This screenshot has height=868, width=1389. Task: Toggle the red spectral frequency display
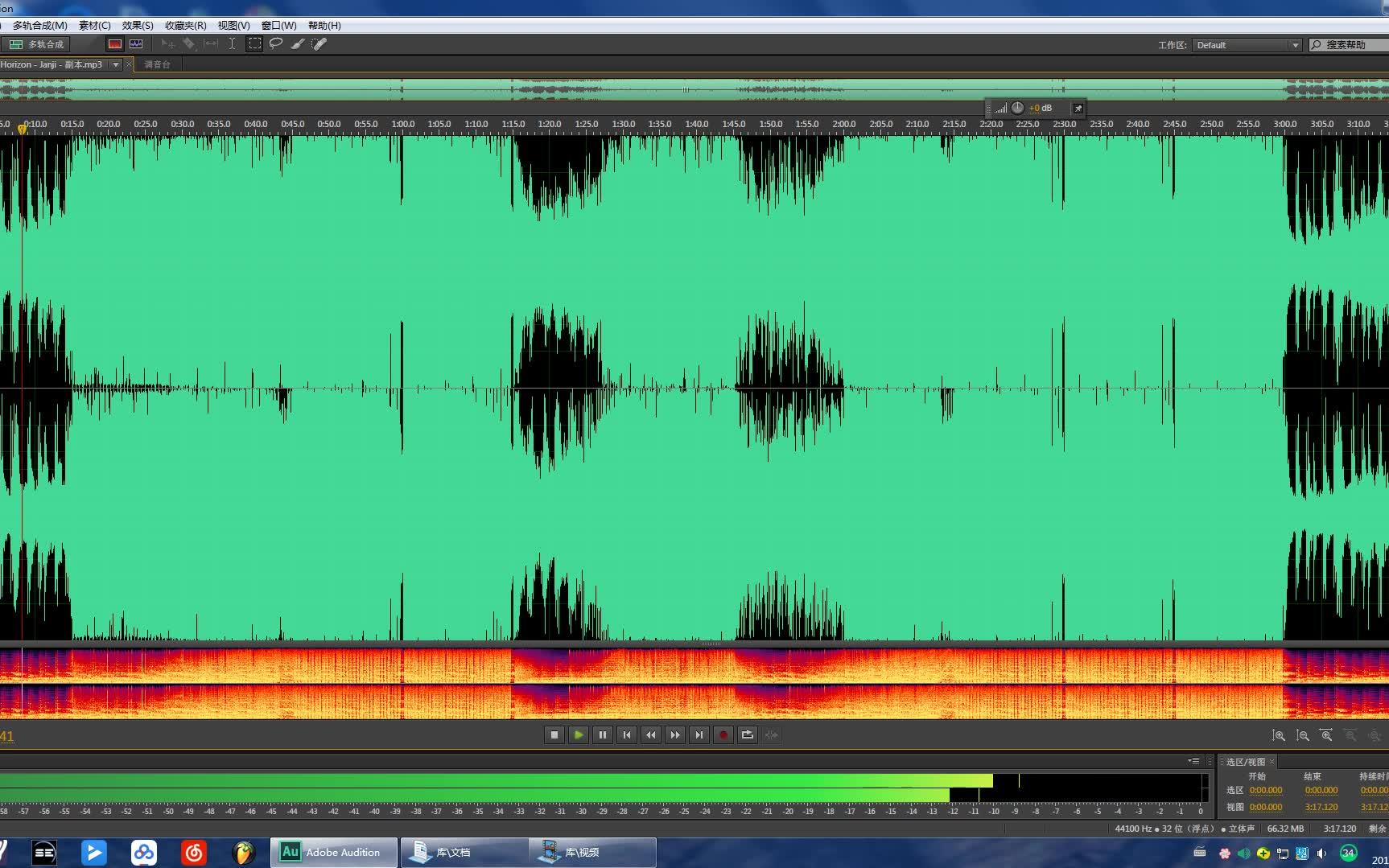coord(115,44)
